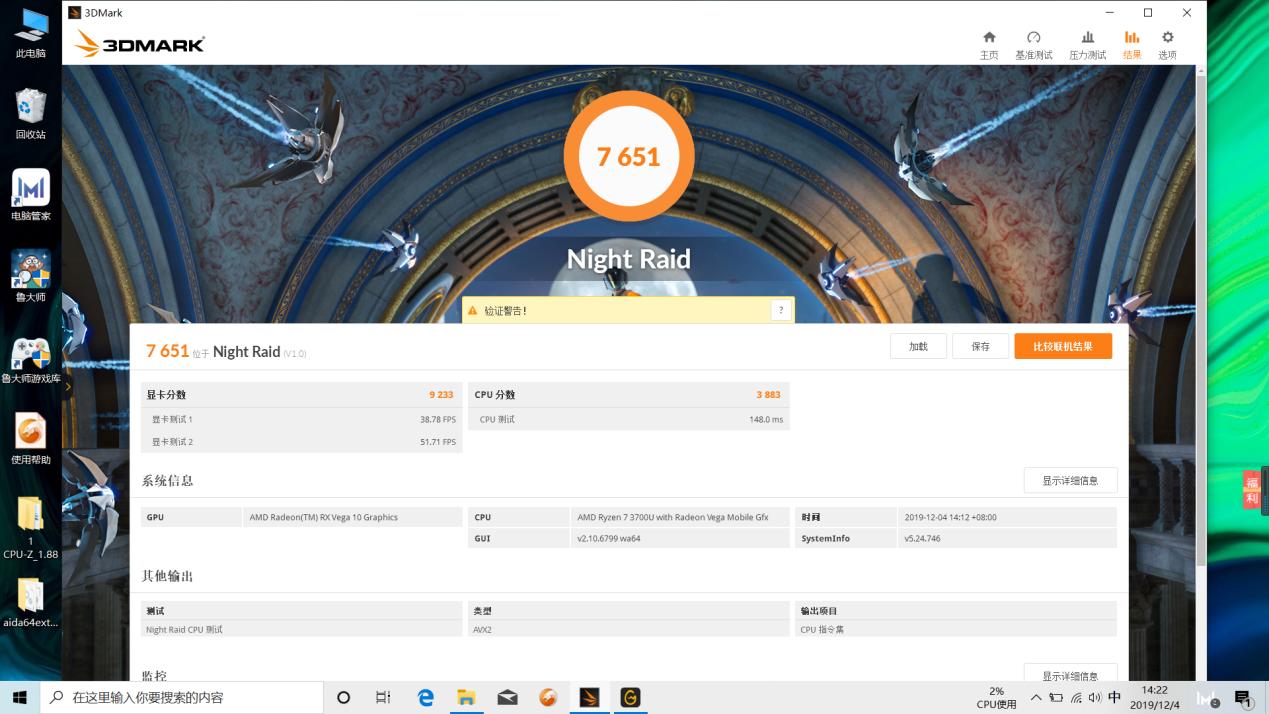Open Recycle Bin (回收站) desktop icon

[x=30, y=115]
